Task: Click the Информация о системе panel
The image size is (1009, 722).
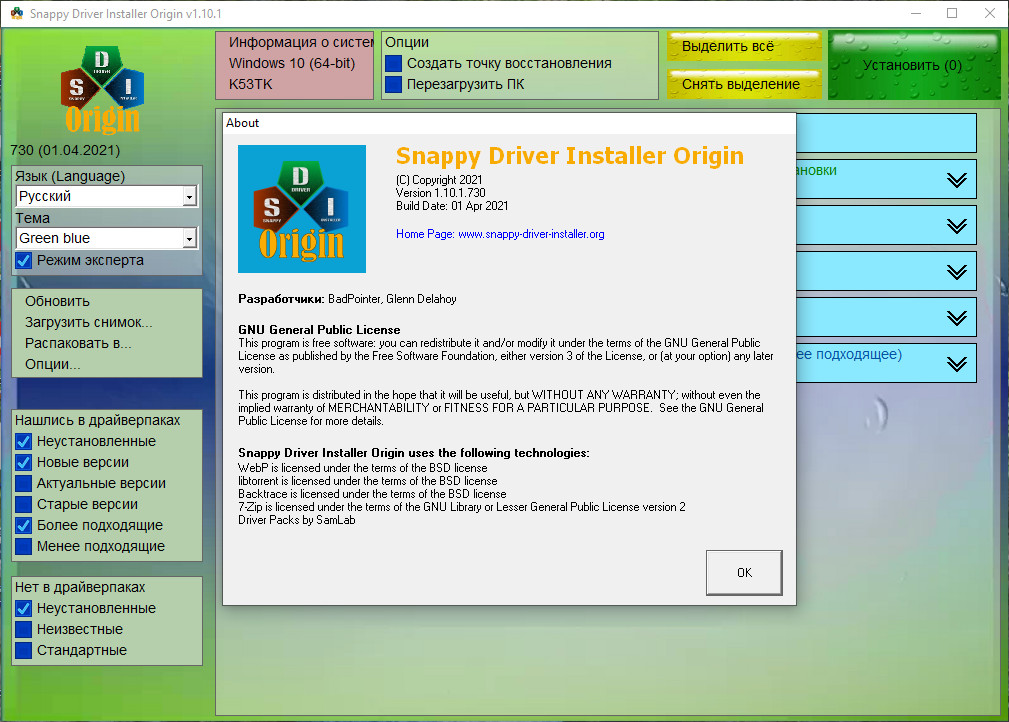Action: pos(294,64)
